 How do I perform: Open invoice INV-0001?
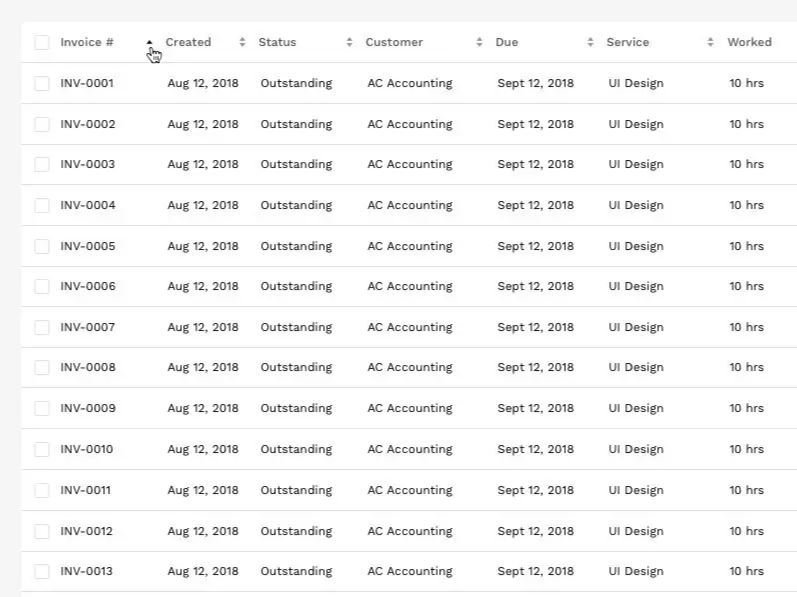coord(87,83)
